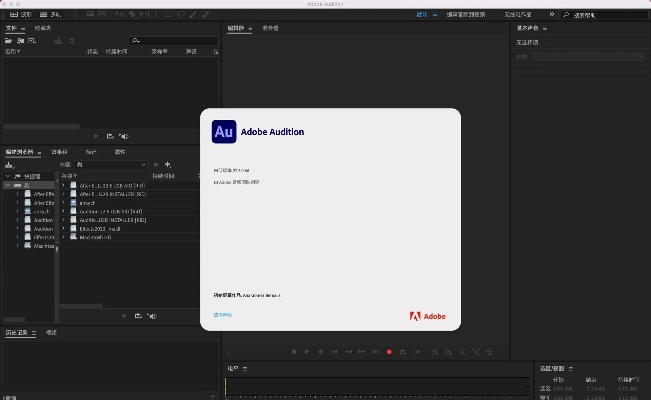This screenshot has height=400, width=651.
Task: Click the Open File folder icon
Action: [x=10, y=40]
